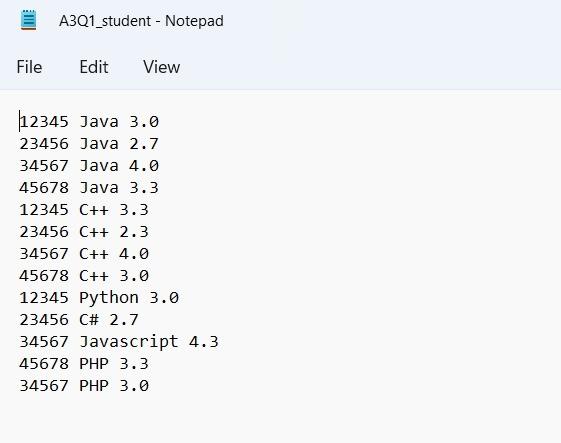561x443 pixels.
Task: Click the word Python in the text
Action: (109, 298)
